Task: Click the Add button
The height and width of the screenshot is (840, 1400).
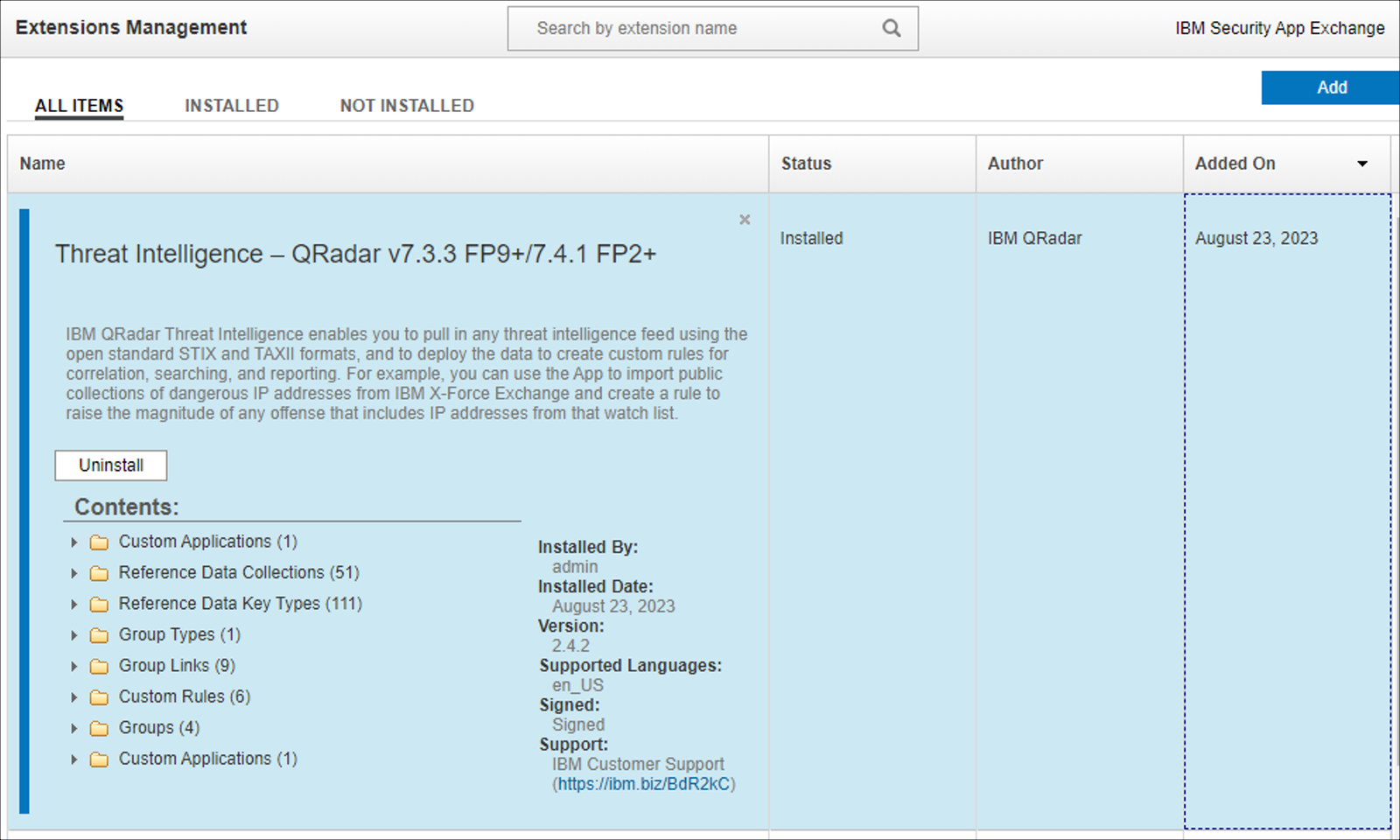Action: tap(1331, 87)
